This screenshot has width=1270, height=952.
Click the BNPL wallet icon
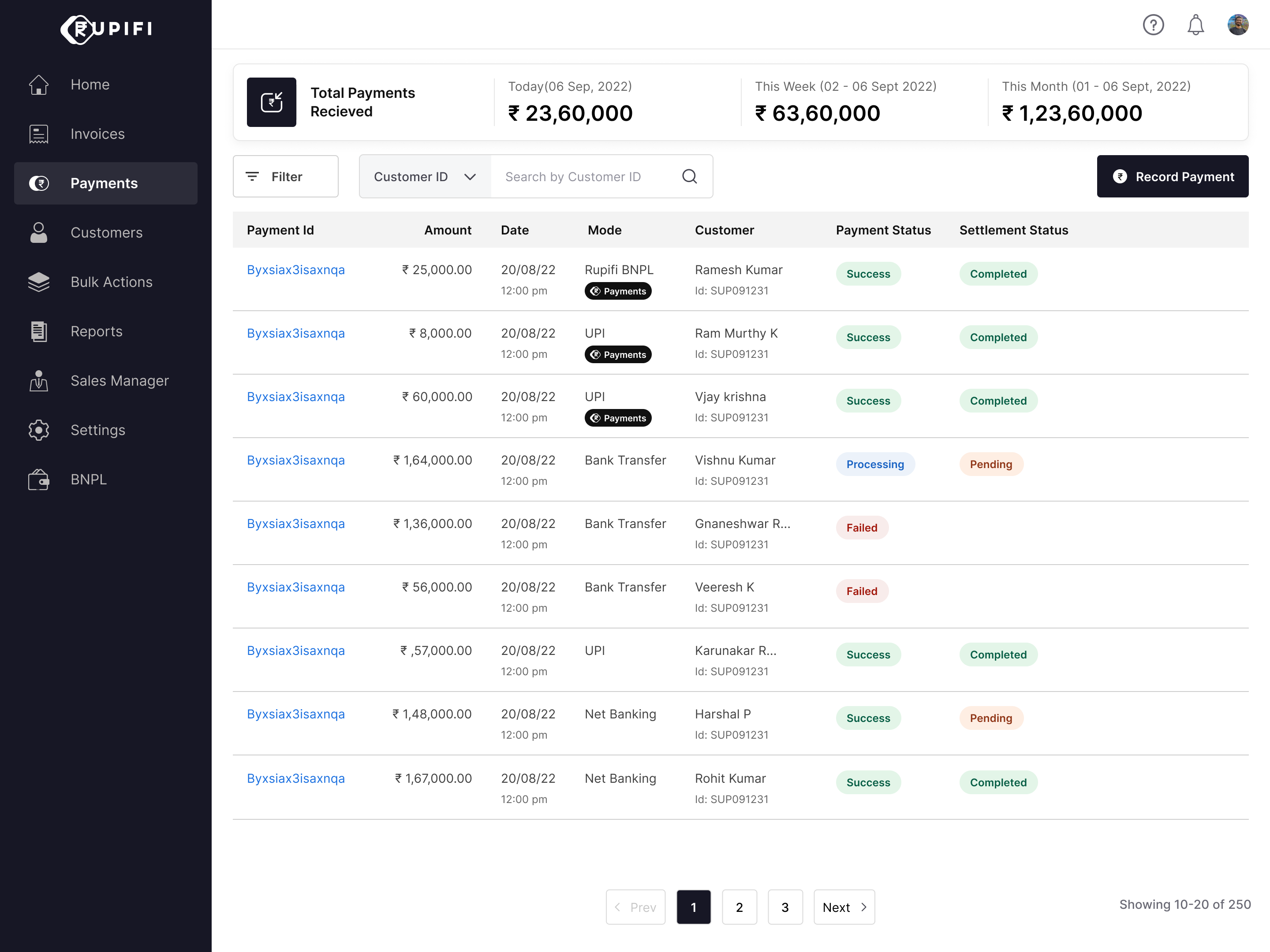tap(38, 479)
